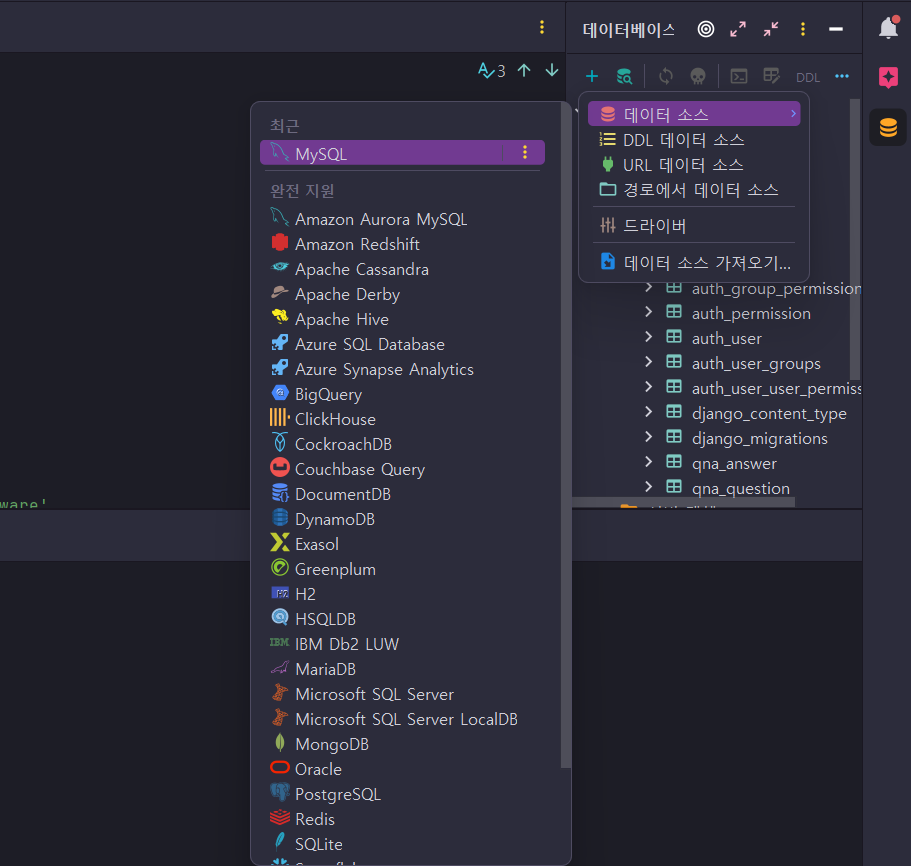The height and width of the screenshot is (866, 911).
Task: Open the three-dots more menu in Database toolbar
Action: pos(842,76)
